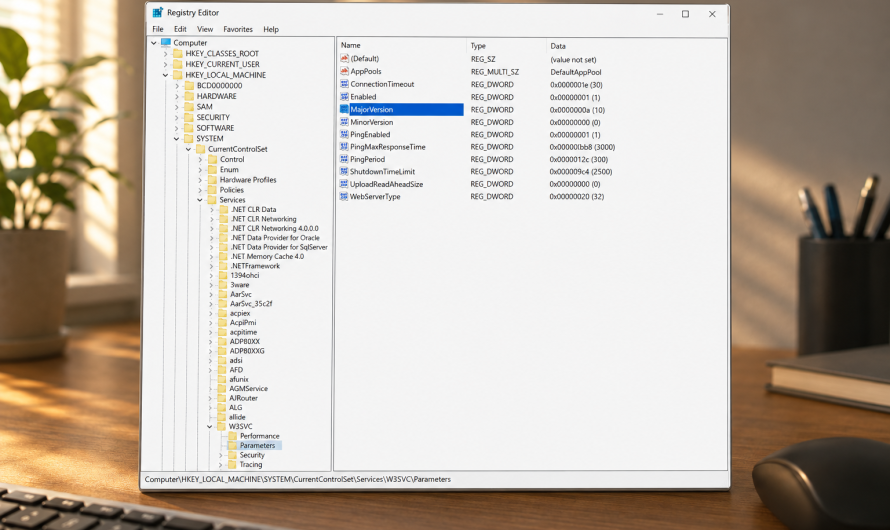Select the AJRouter key in tree

coord(244,398)
